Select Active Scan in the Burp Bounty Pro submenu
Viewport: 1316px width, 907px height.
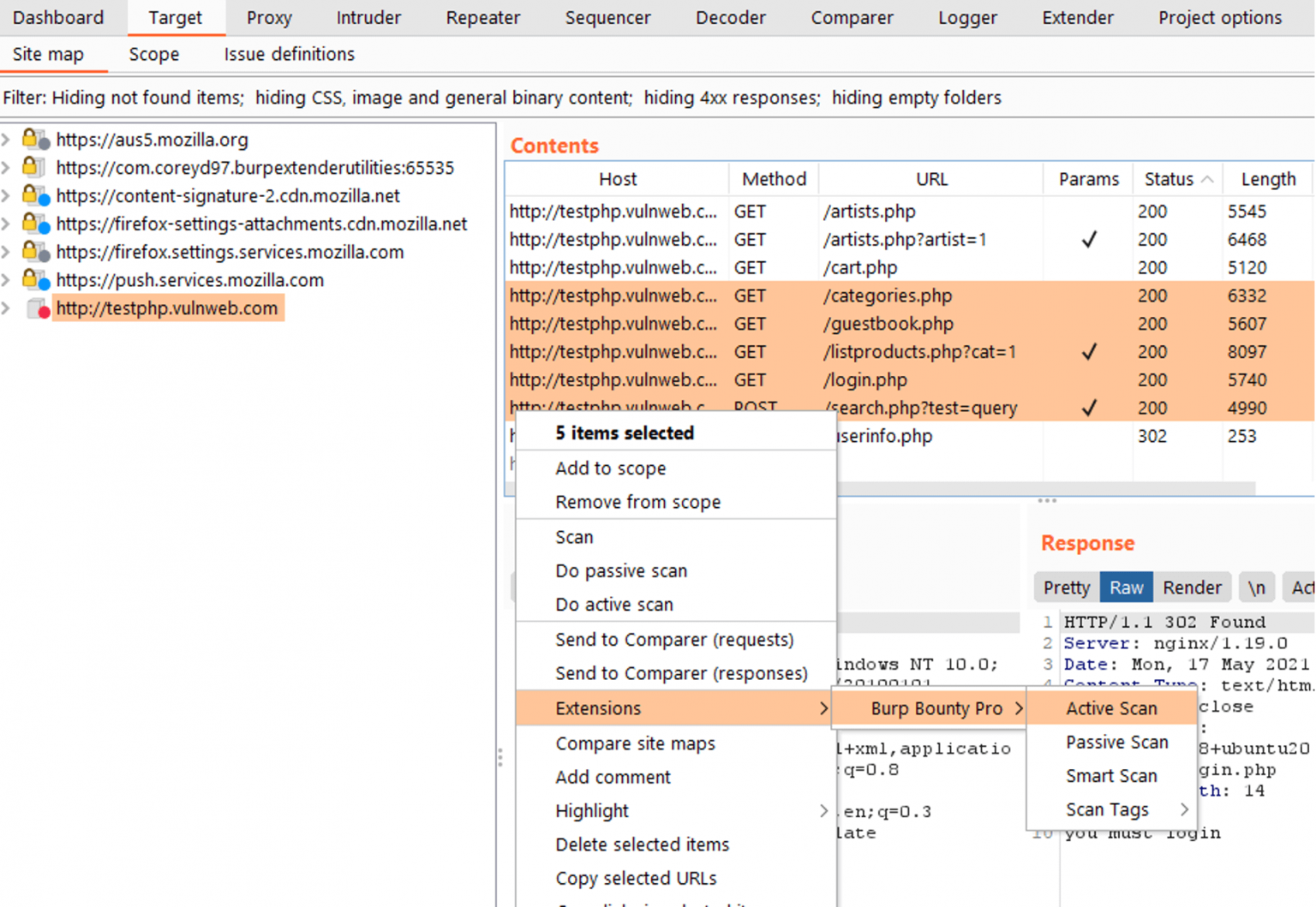pyautogui.click(x=1110, y=707)
